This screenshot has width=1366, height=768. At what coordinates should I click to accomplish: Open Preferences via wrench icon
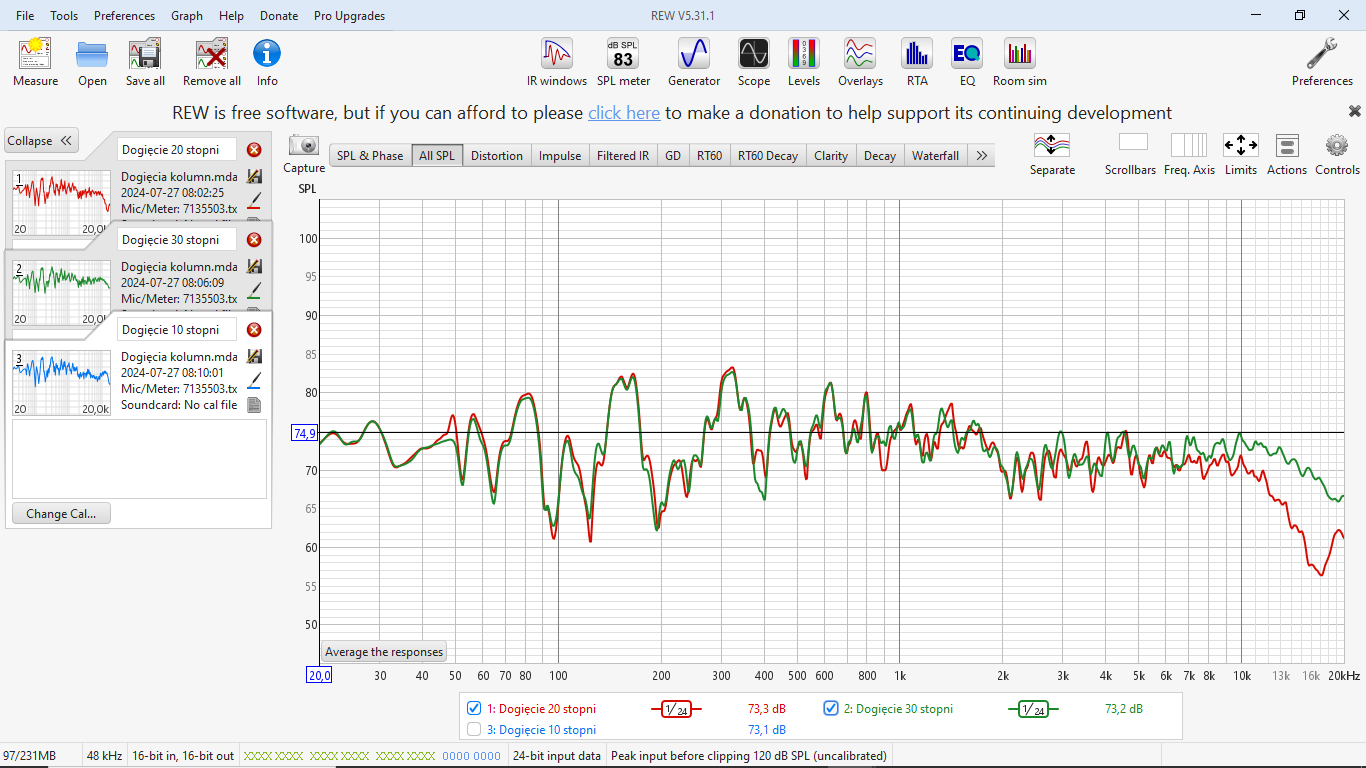[x=1322, y=62]
